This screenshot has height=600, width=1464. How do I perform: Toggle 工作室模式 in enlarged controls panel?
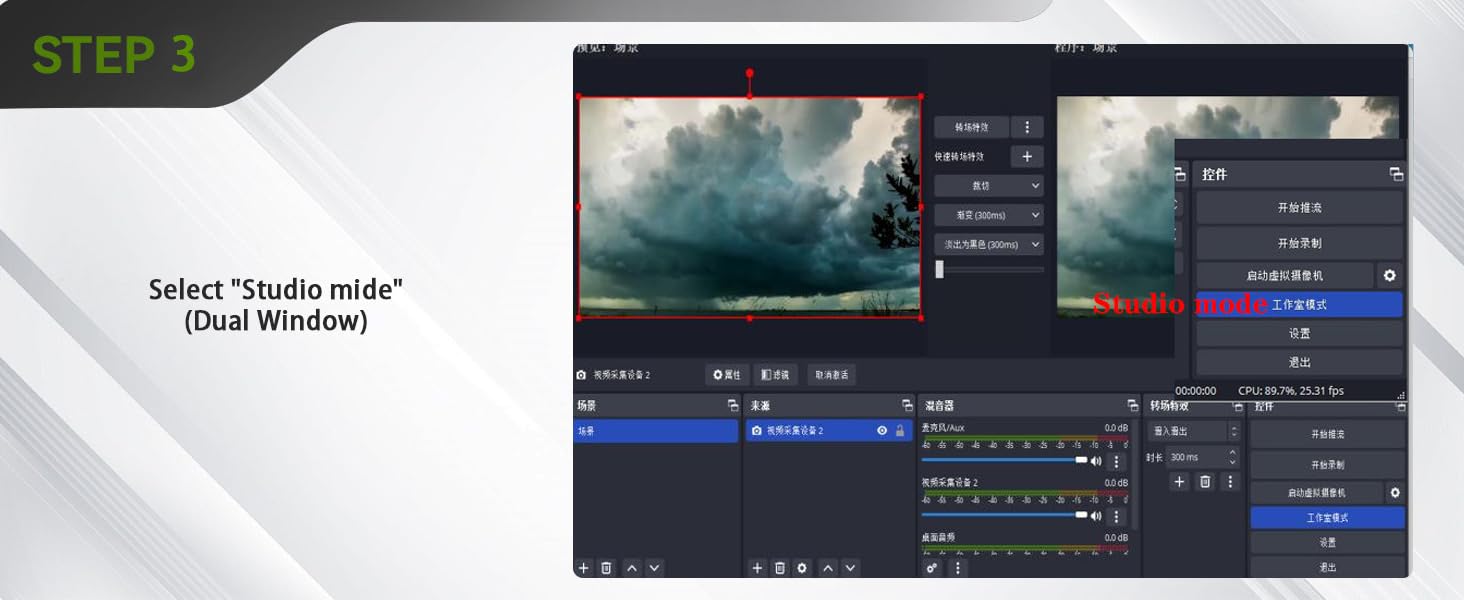(1299, 304)
